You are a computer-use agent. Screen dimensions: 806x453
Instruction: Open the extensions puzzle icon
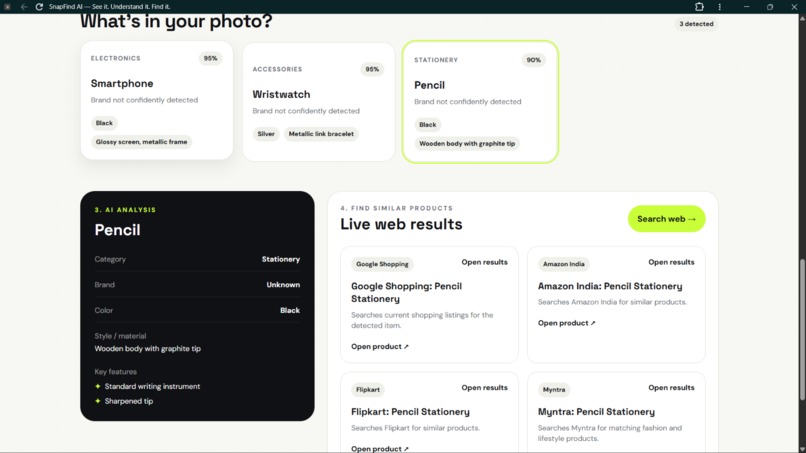pos(699,7)
